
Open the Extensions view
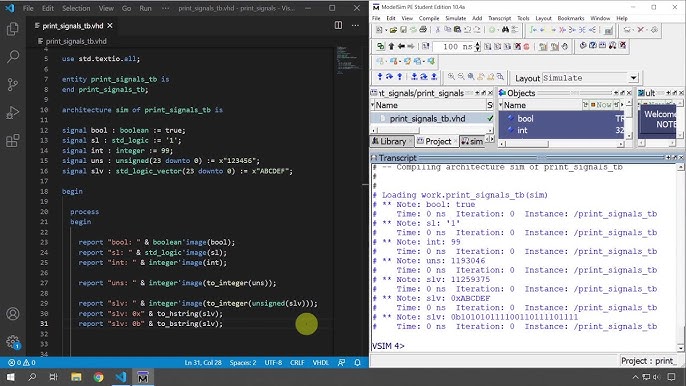click(13, 140)
